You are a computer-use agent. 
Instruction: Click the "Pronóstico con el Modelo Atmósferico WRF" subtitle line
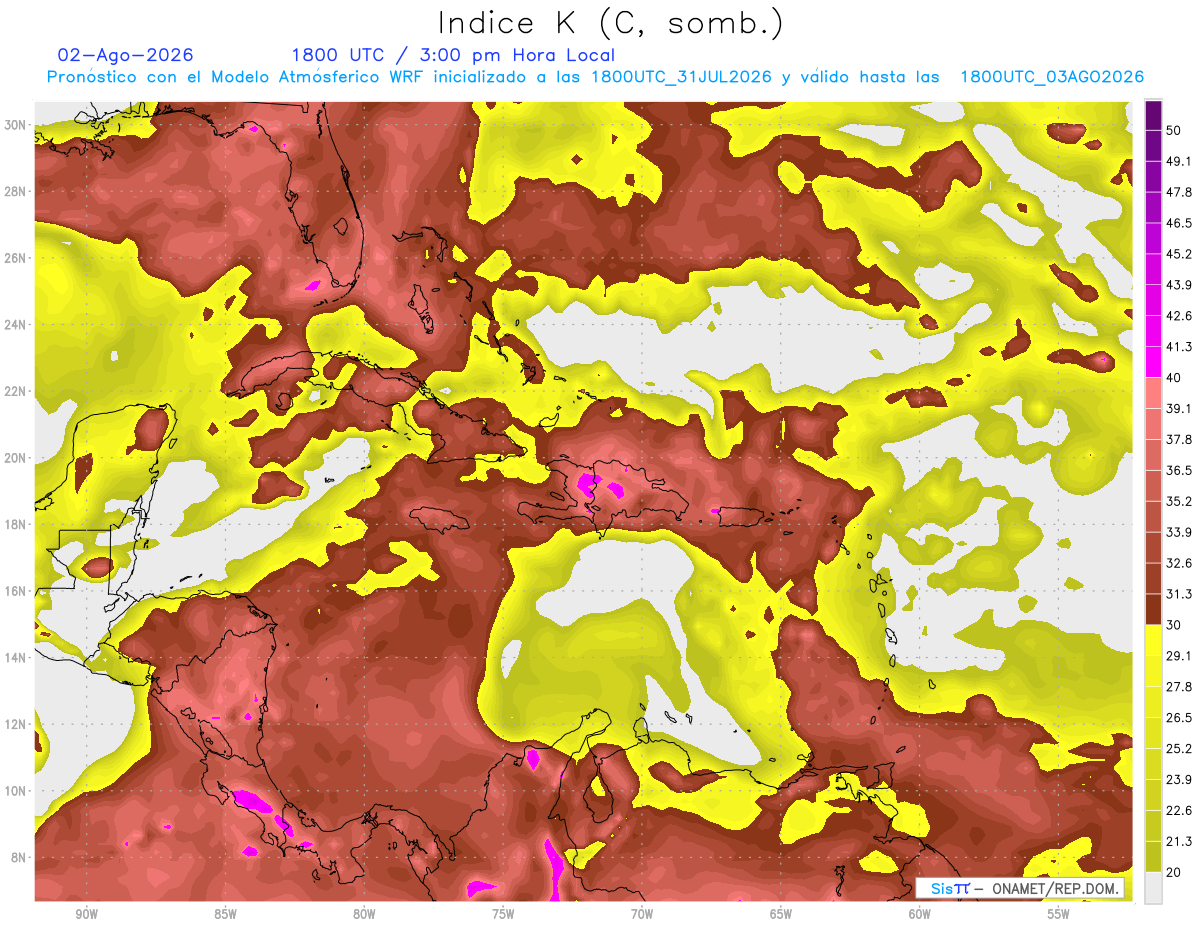[595, 77]
